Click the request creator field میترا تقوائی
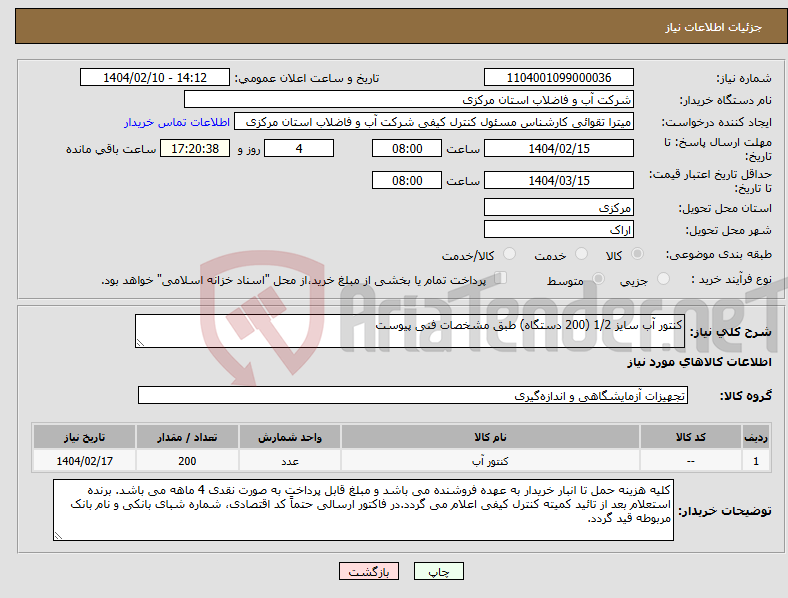The height and width of the screenshot is (598, 788). (434, 122)
